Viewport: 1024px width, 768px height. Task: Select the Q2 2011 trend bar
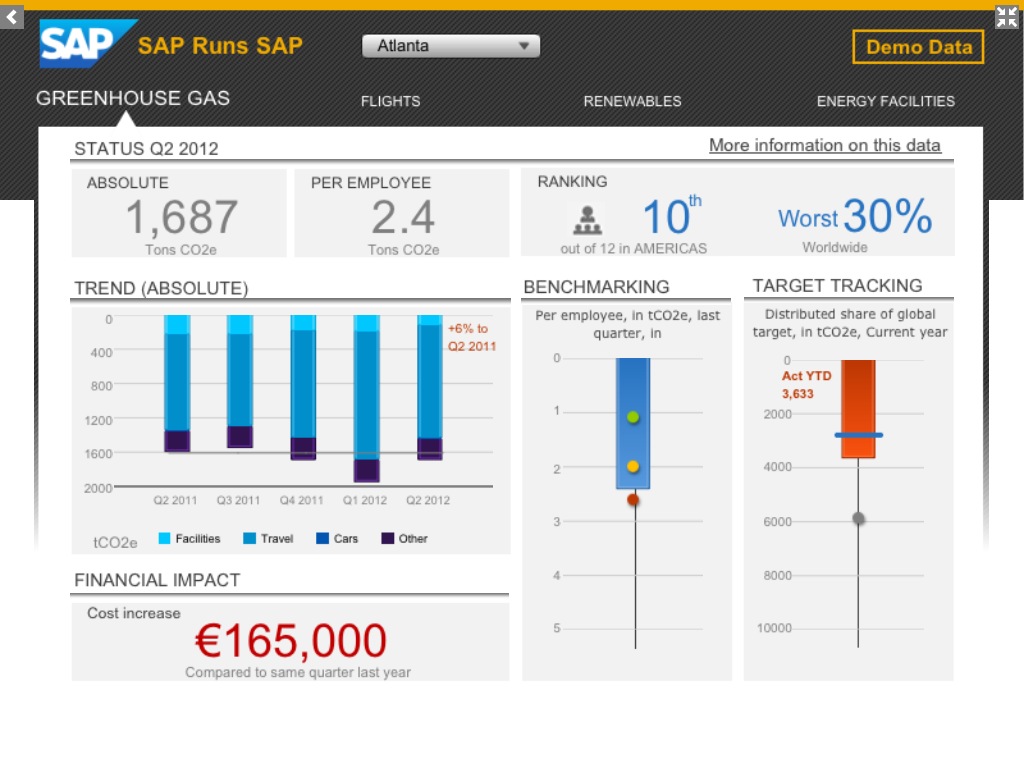(177, 383)
